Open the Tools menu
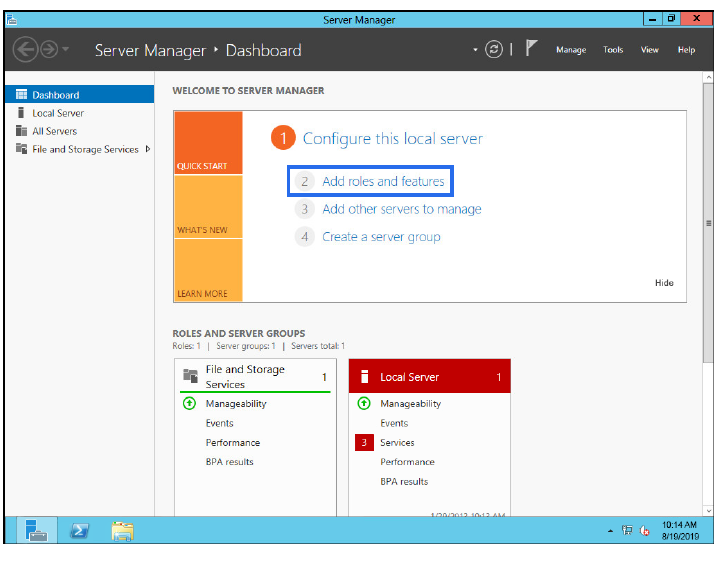718x572 pixels. 613,49
